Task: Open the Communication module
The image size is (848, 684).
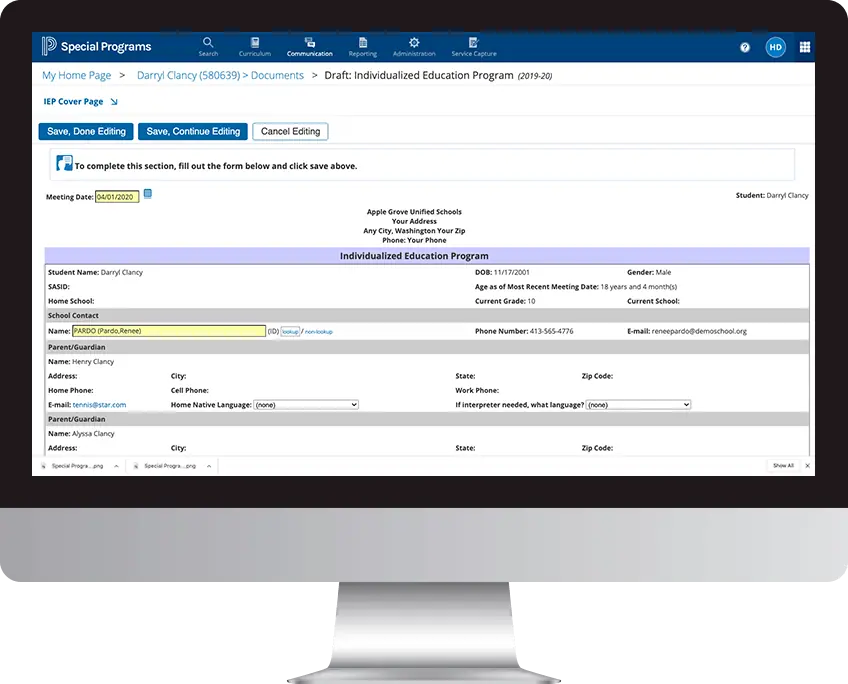Action: (x=309, y=45)
